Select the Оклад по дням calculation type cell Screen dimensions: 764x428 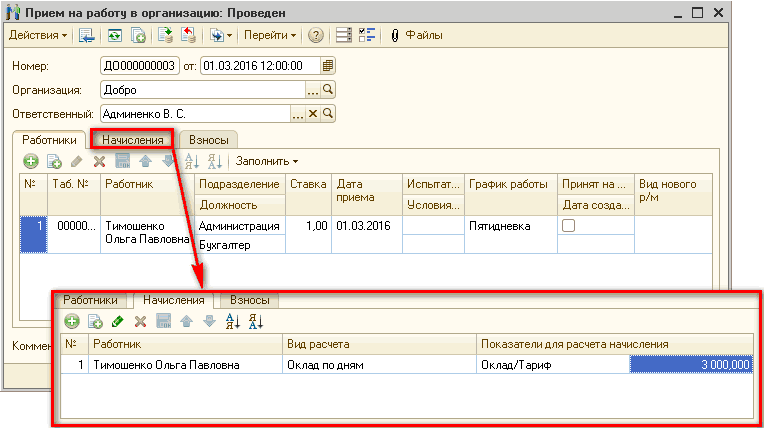[379, 365]
